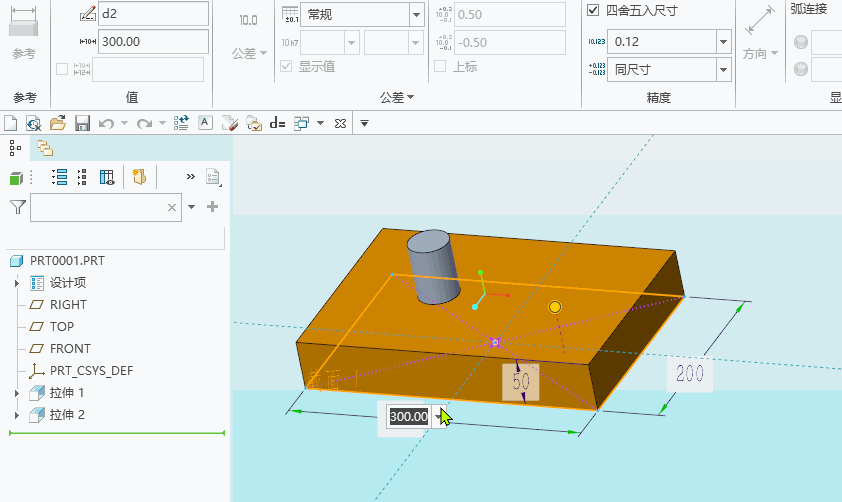Image resolution: width=842 pixels, height=502 pixels.
Task: Click the switch windows icon
Action: (301, 123)
